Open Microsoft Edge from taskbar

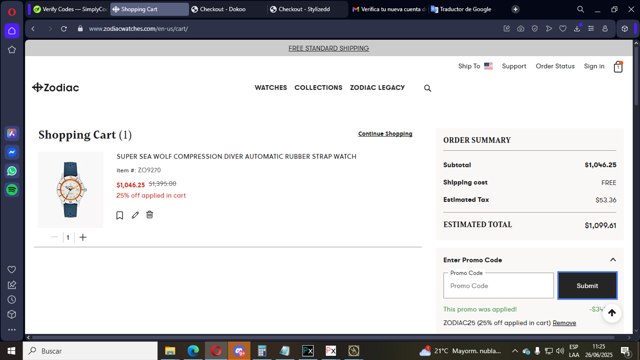click(x=193, y=351)
